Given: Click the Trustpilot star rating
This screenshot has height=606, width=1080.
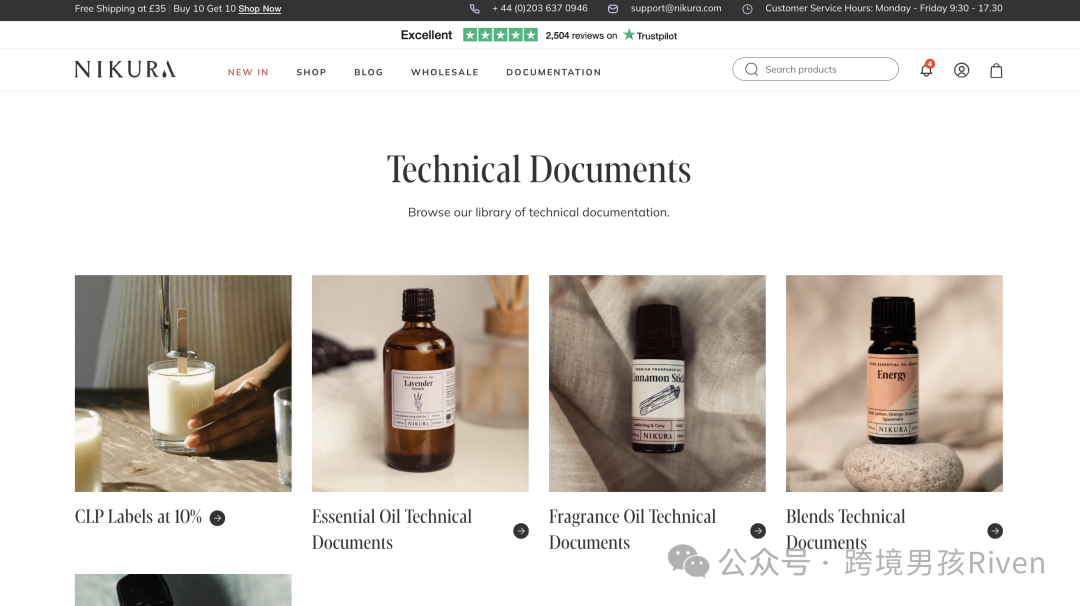Looking at the screenshot, I should coord(500,35).
